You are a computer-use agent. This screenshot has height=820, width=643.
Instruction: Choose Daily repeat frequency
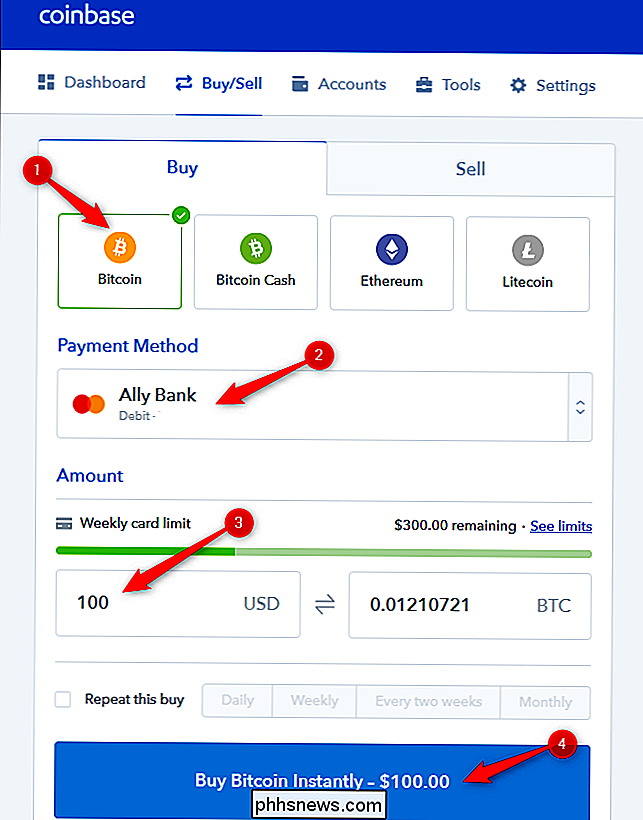pos(237,700)
